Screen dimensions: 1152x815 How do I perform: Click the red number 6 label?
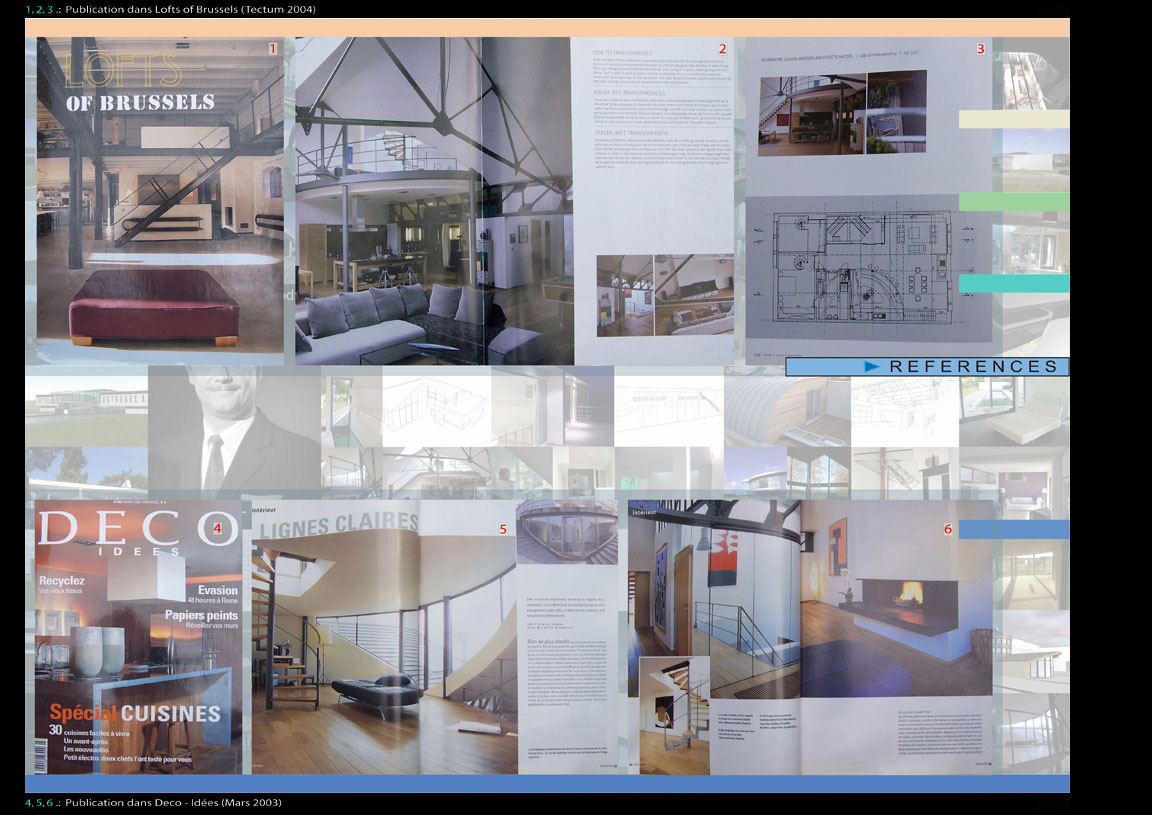948,529
